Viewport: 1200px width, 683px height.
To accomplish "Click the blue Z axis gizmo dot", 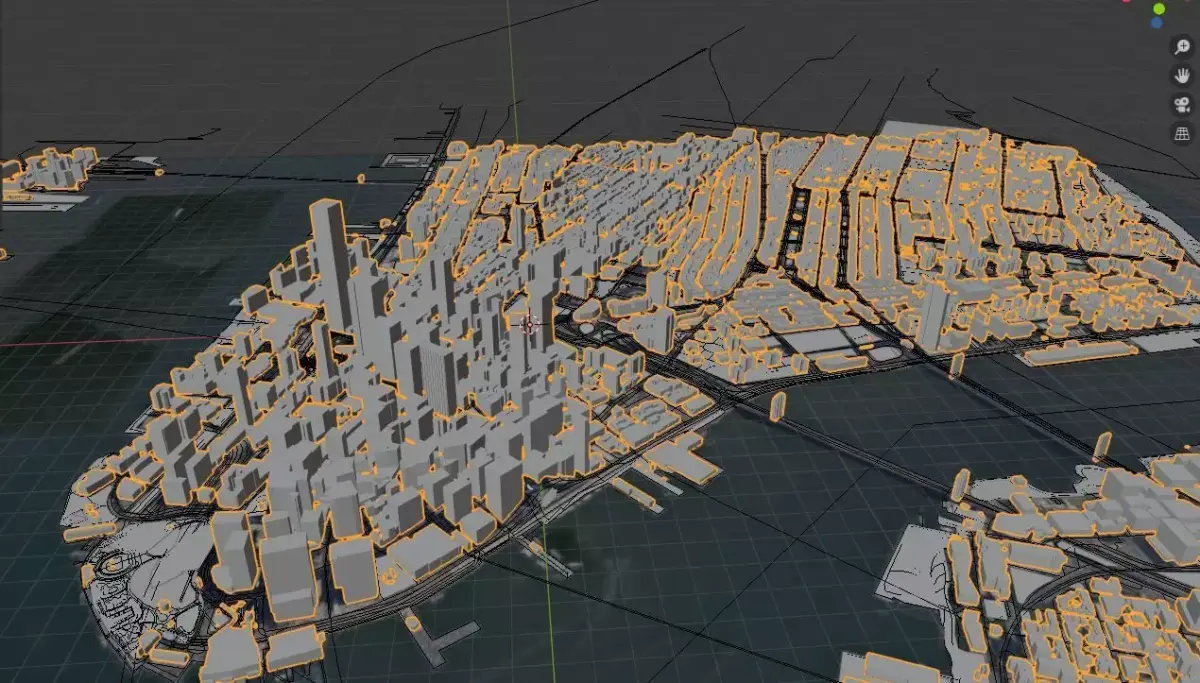I will coord(1157,22).
